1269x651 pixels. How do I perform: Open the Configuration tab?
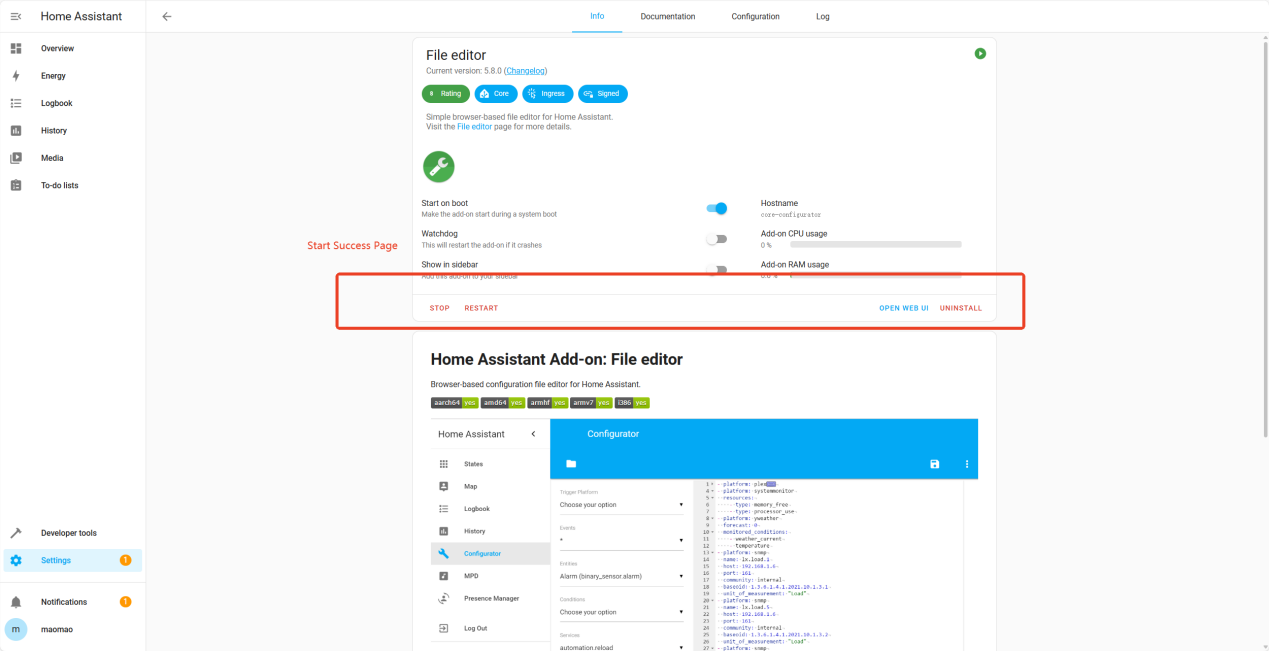pyautogui.click(x=755, y=16)
